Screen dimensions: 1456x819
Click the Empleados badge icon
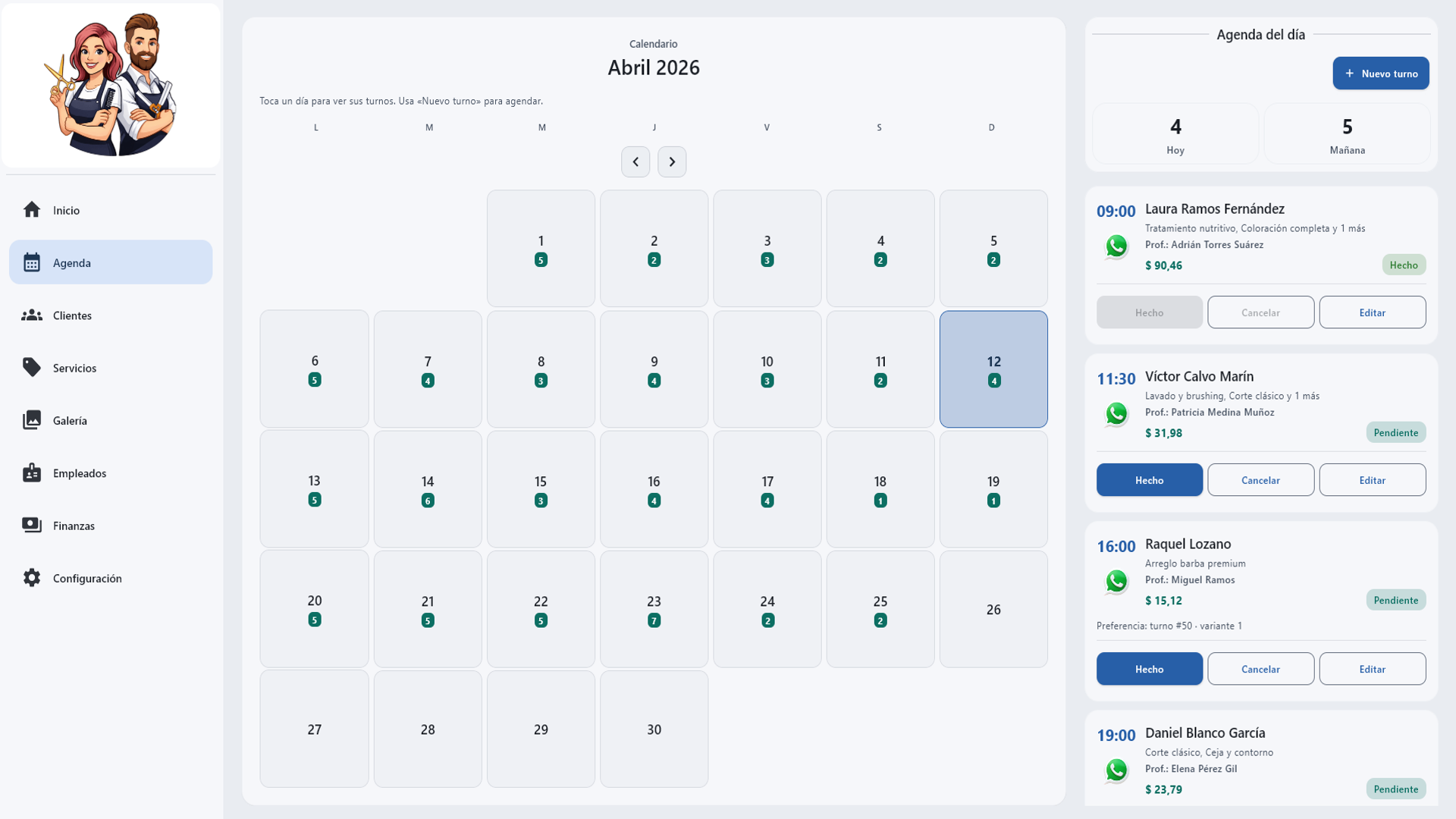click(32, 473)
